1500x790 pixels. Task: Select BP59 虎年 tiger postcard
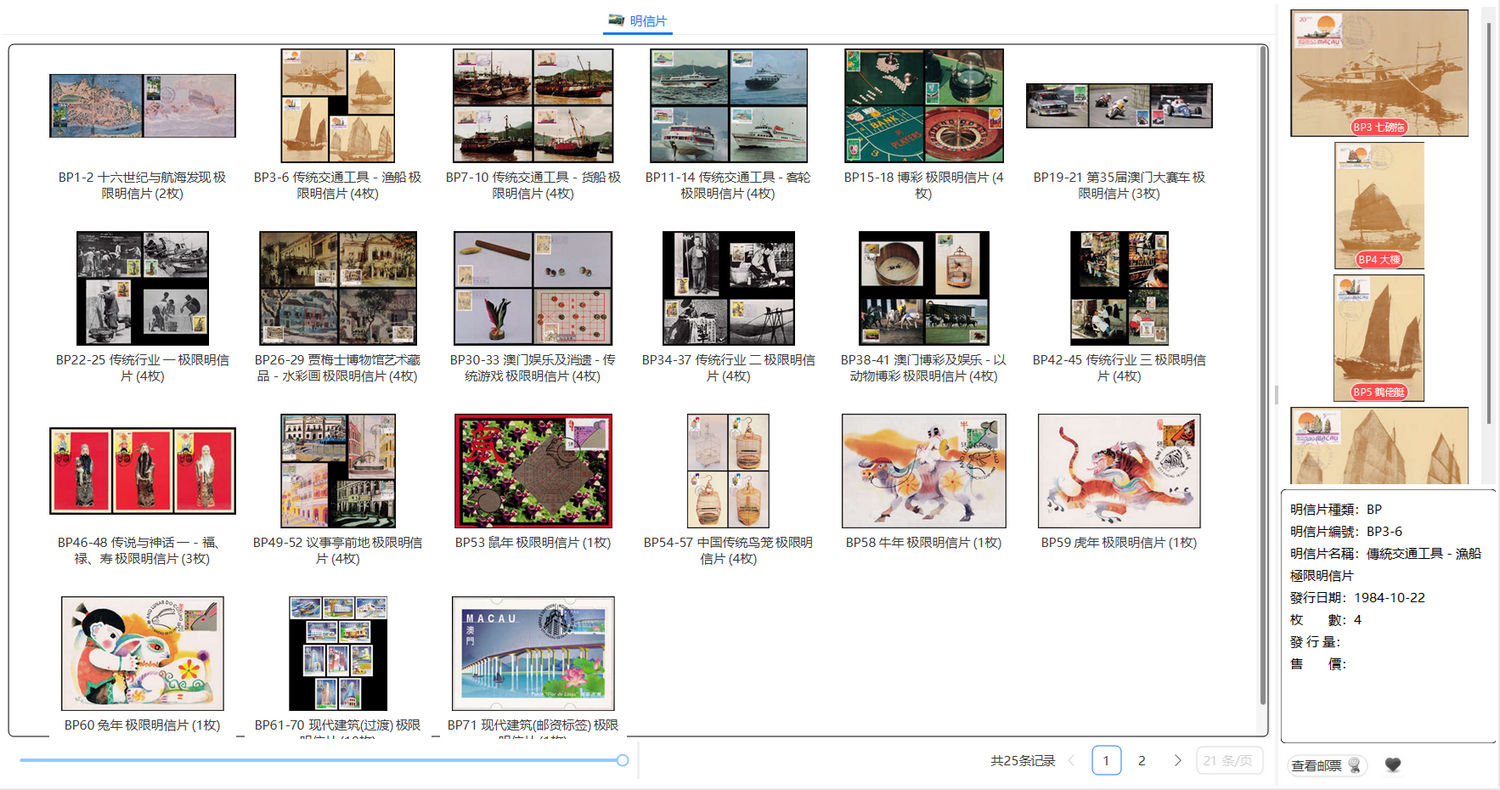[1119, 471]
